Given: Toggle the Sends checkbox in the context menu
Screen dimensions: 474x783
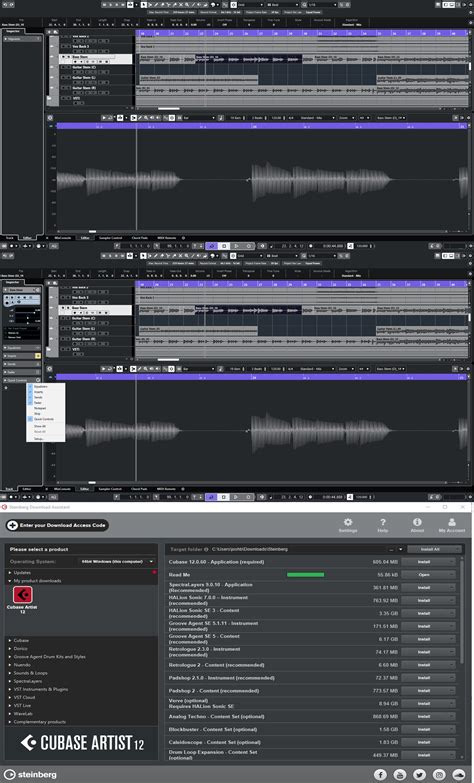Looking at the screenshot, I should click(x=30, y=397).
